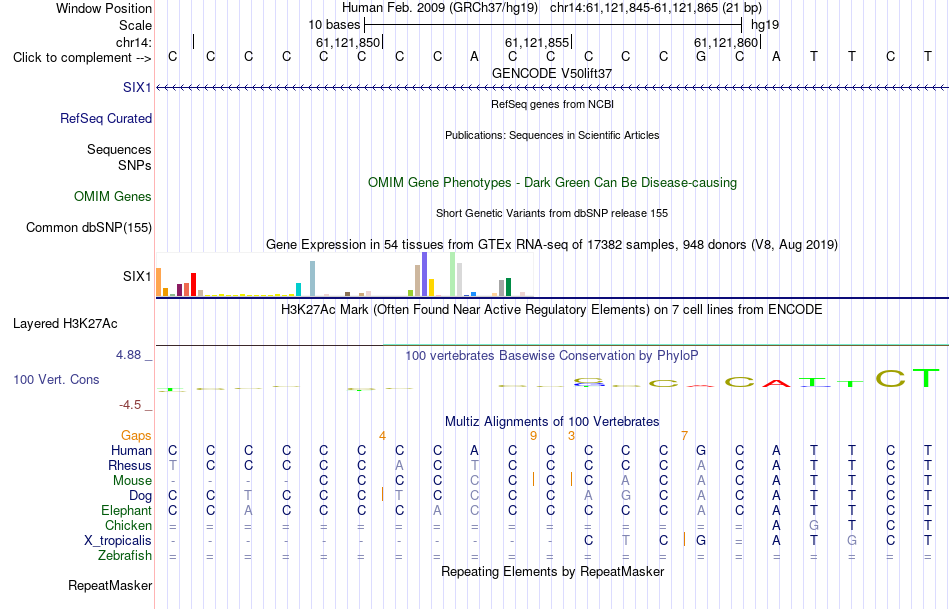Open the SIX1 label beside the GENCODE track
Viewport: 950px width, 609px height.
[x=137, y=87]
